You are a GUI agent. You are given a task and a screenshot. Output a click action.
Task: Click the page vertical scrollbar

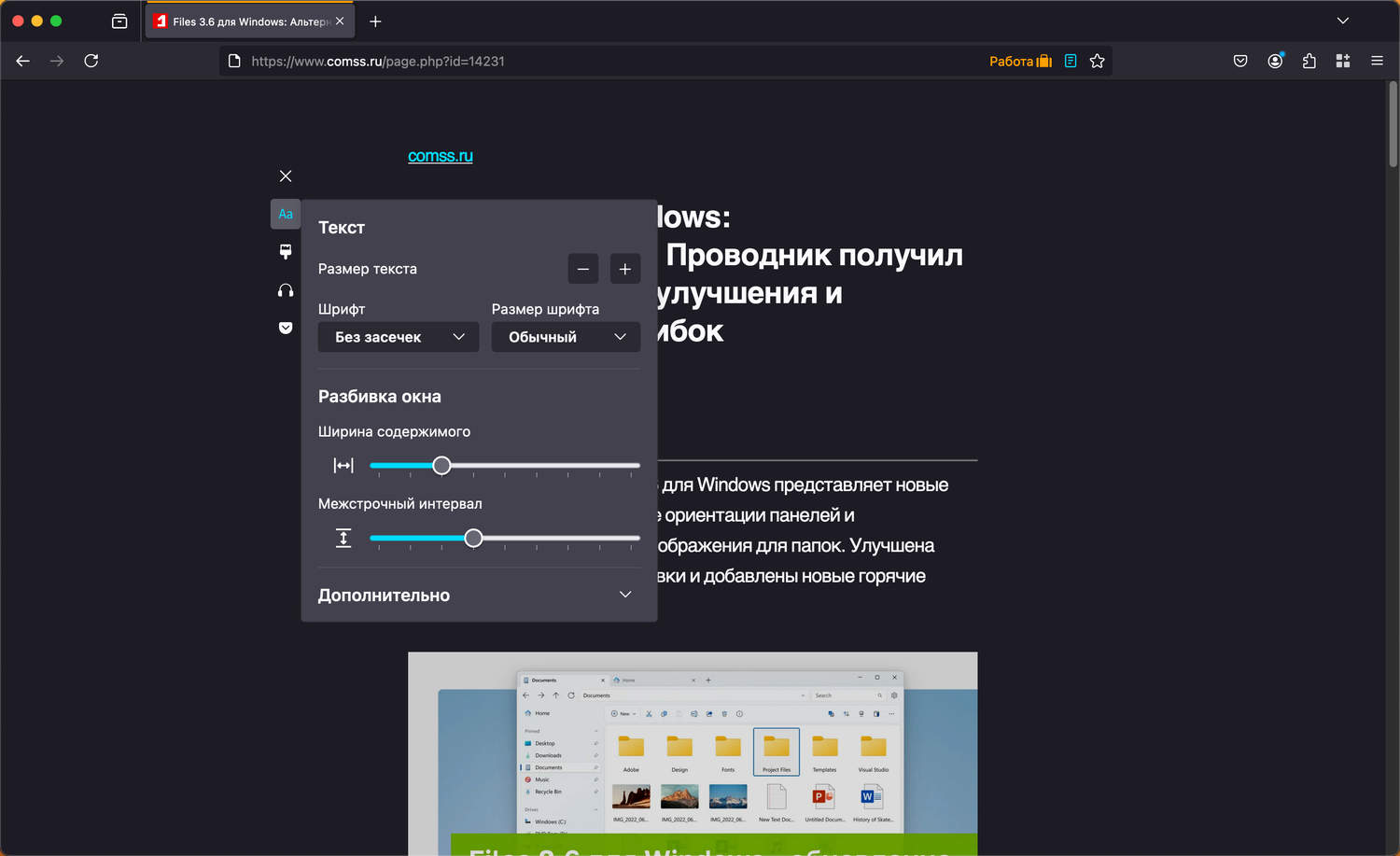tap(1393, 124)
